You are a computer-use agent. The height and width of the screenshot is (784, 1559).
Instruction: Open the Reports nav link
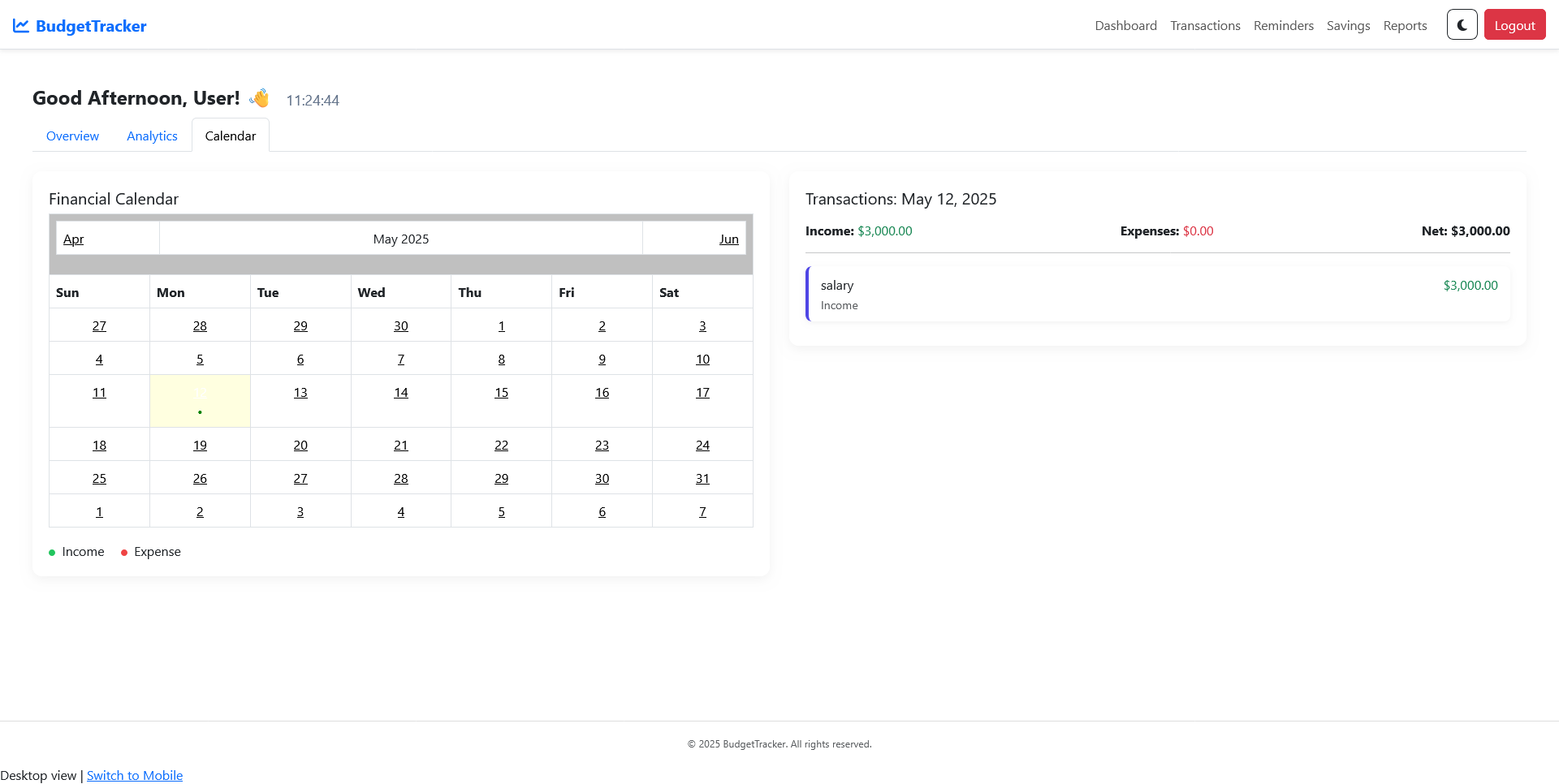tap(1405, 26)
